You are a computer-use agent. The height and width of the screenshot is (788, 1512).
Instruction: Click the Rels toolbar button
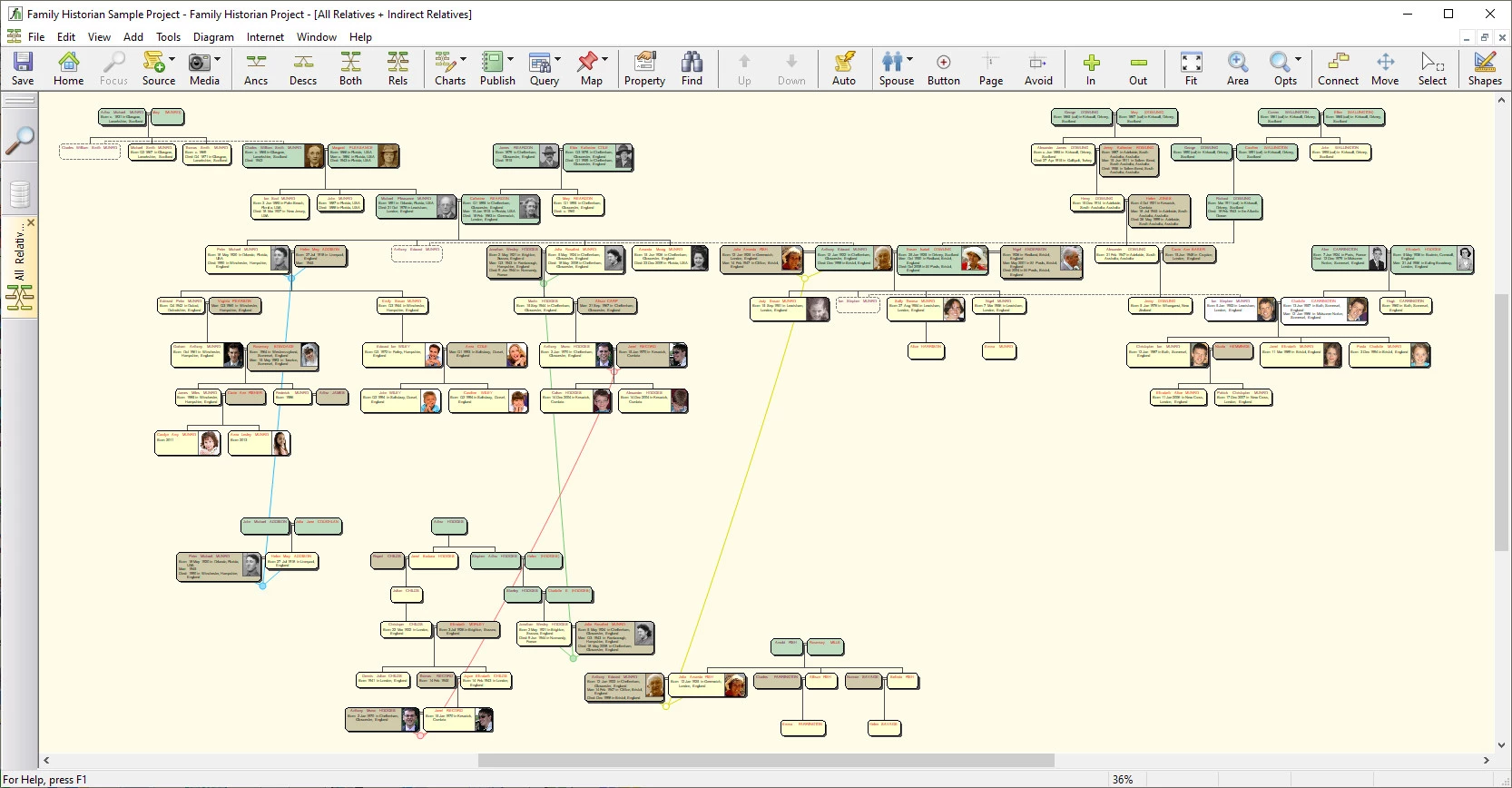(x=398, y=68)
